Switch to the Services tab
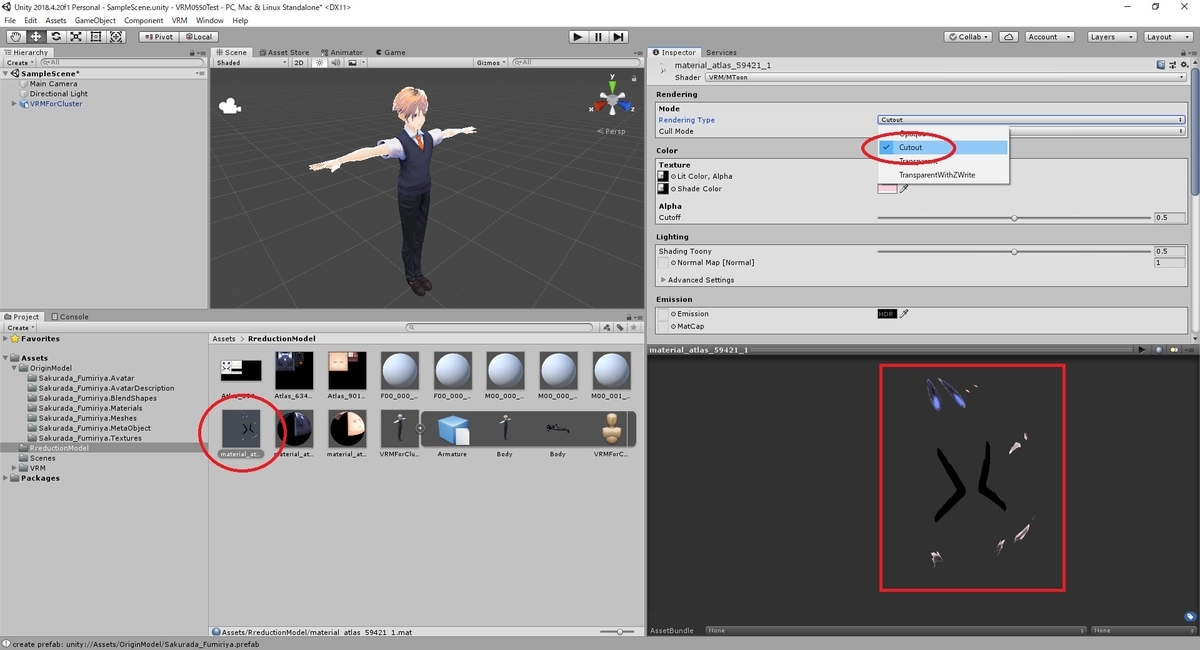1200x650 pixels. point(721,52)
